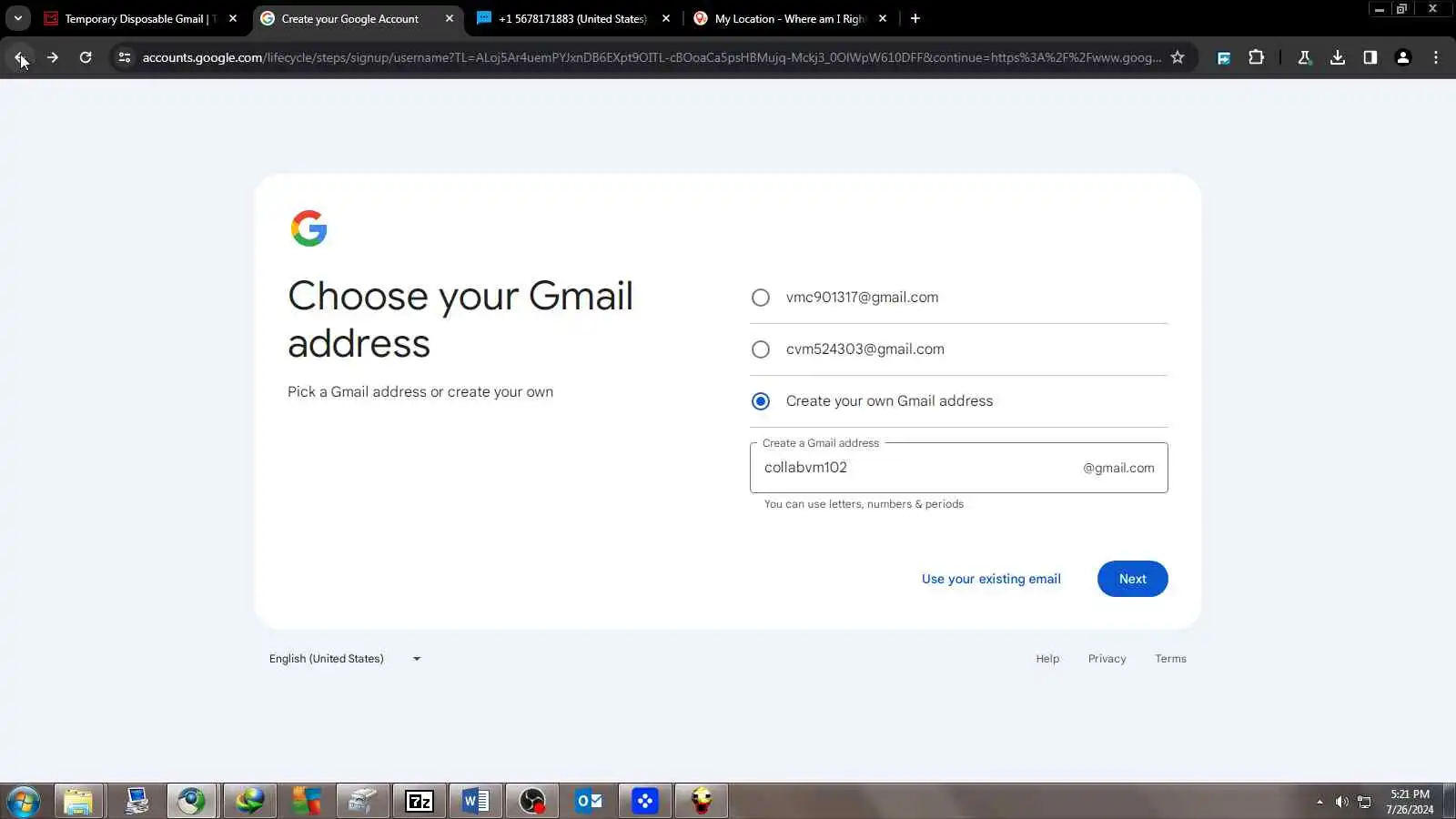Close the +1 5678171883 tab
Viewport: 1456px width, 819px height.
[x=666, y=18]
